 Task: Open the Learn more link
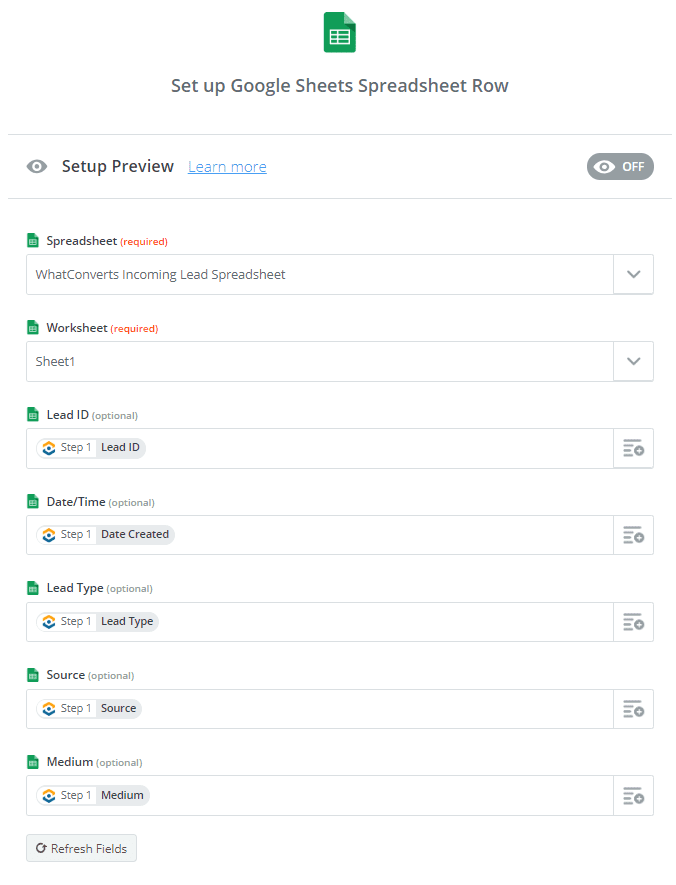coord(227,167)
